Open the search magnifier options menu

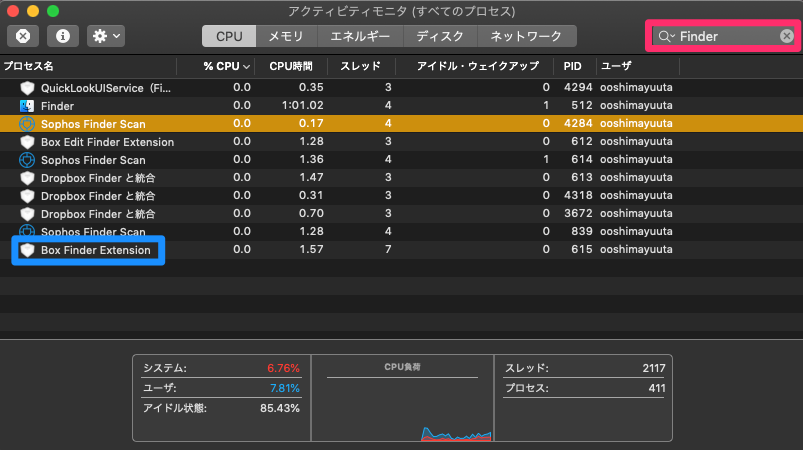point(666,36)
